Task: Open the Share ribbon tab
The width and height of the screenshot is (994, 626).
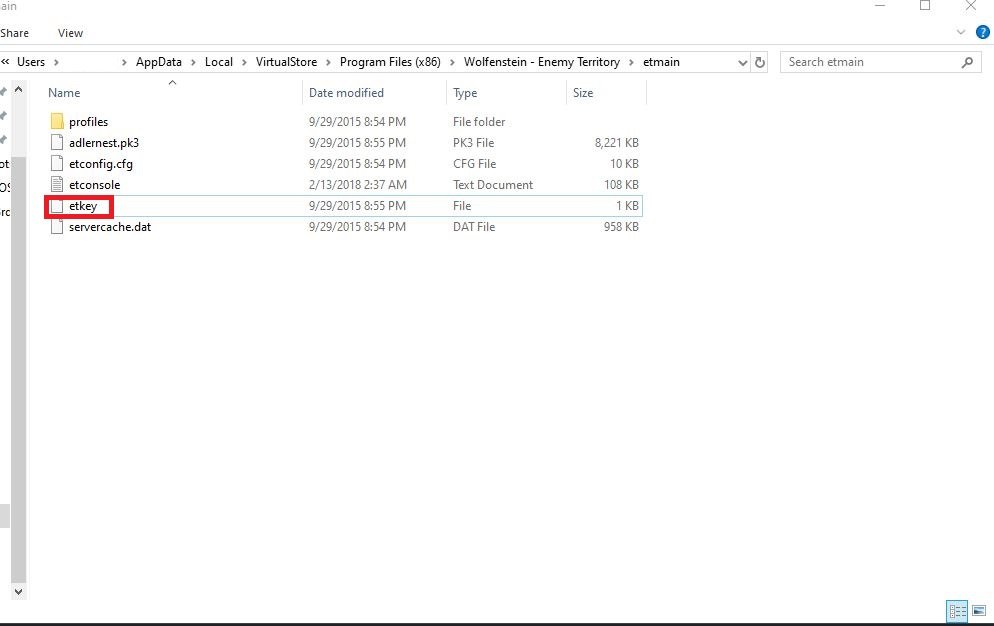Action: (x=15, y=33)
